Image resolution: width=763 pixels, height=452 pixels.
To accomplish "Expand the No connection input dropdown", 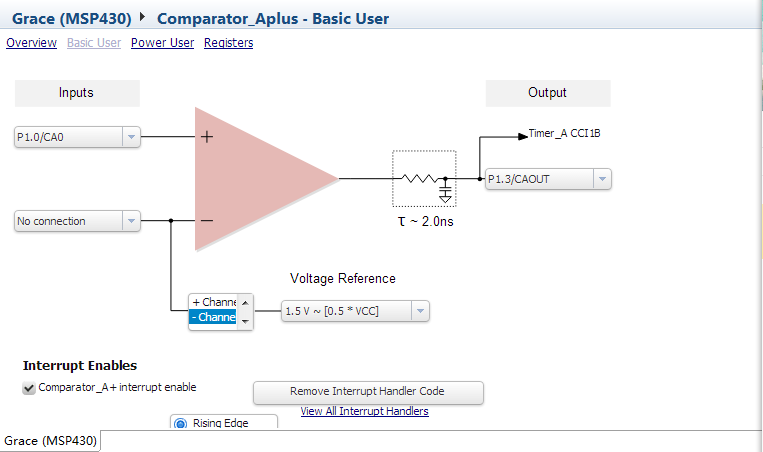I will click(x=131, y=221).
